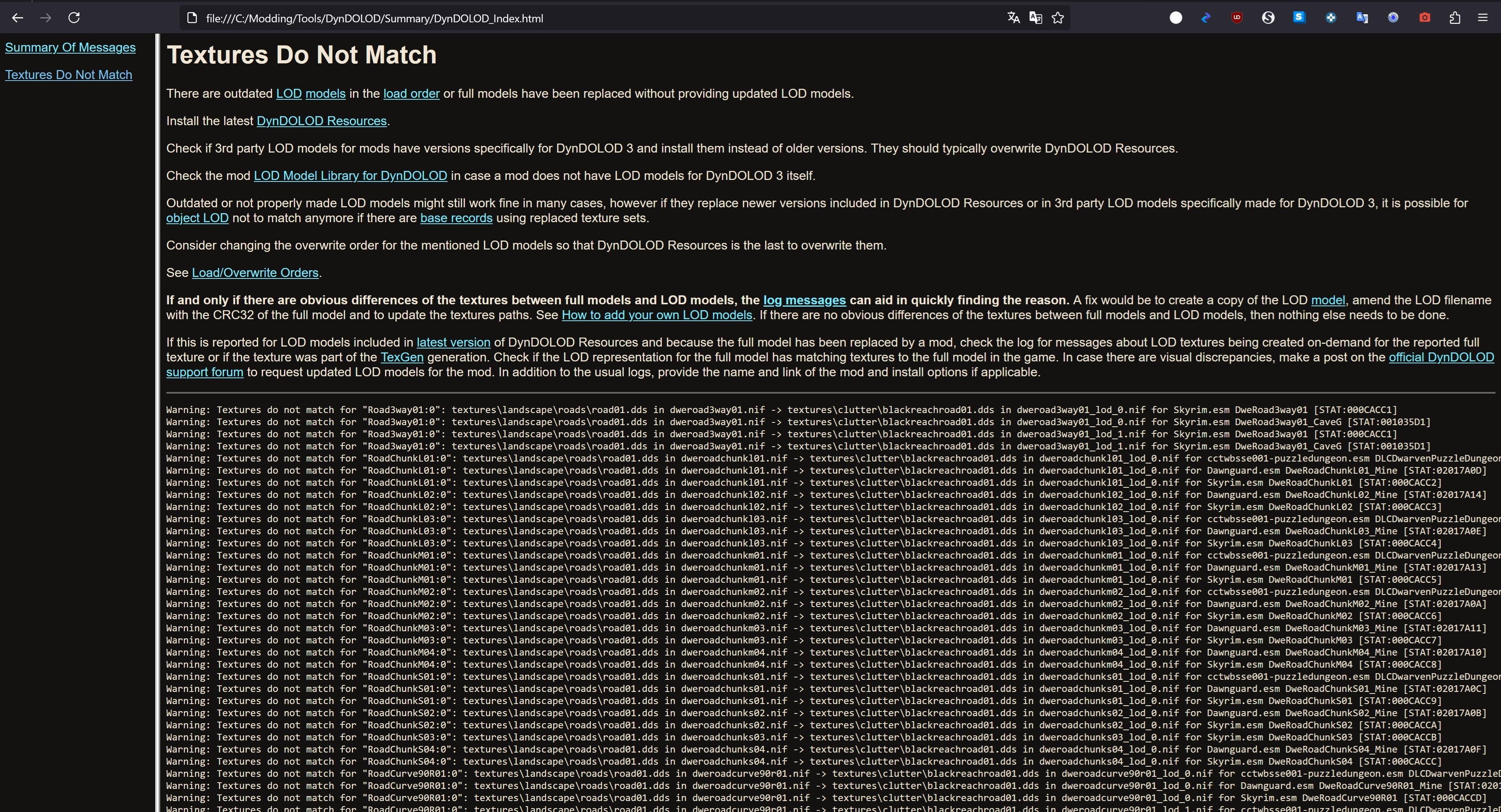Click the browser back arrow

(x=18, y=18)
